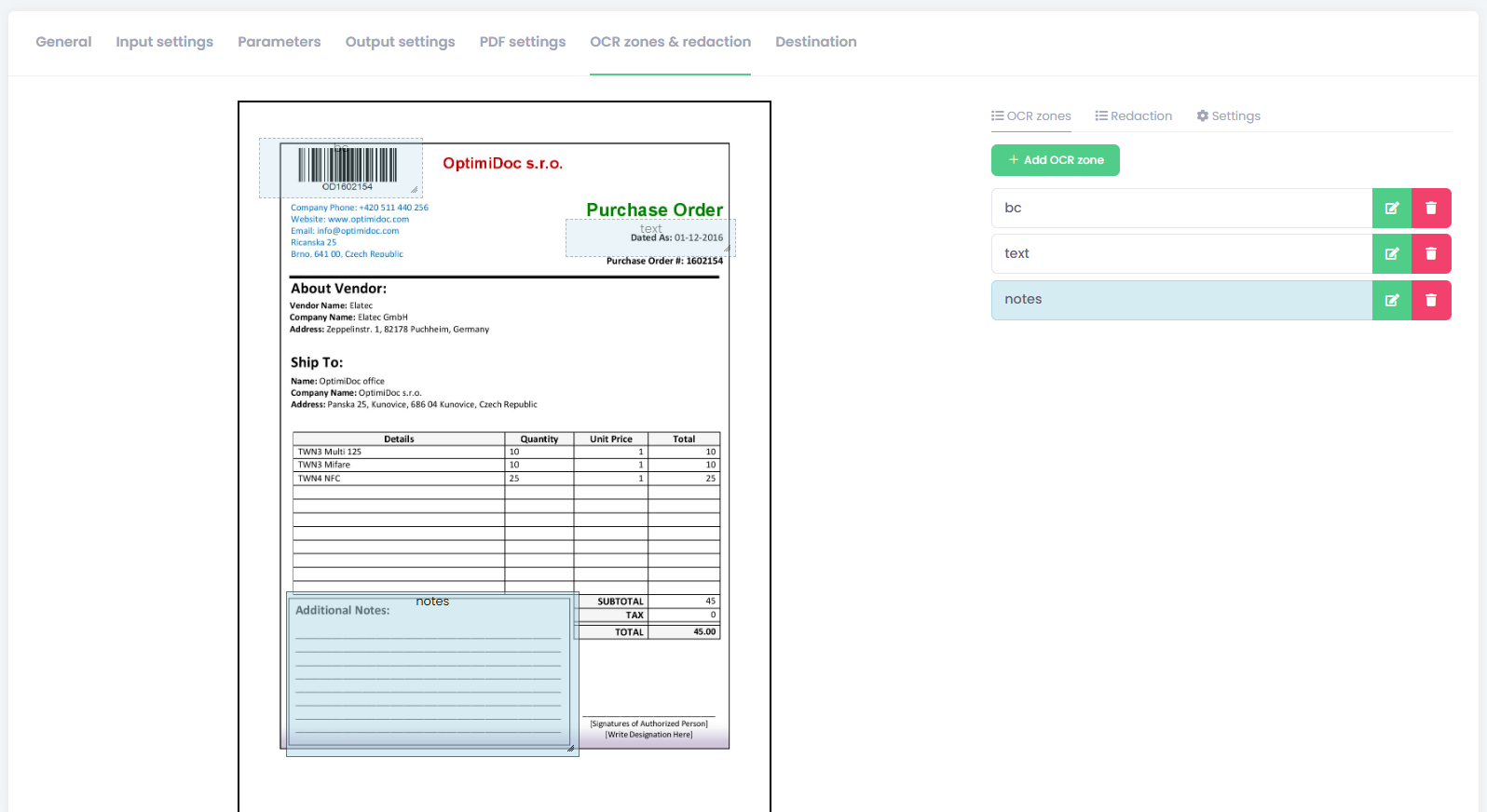Switch to Input settings tab
The width and height of the screenshot is (1487, 812).
164,42
